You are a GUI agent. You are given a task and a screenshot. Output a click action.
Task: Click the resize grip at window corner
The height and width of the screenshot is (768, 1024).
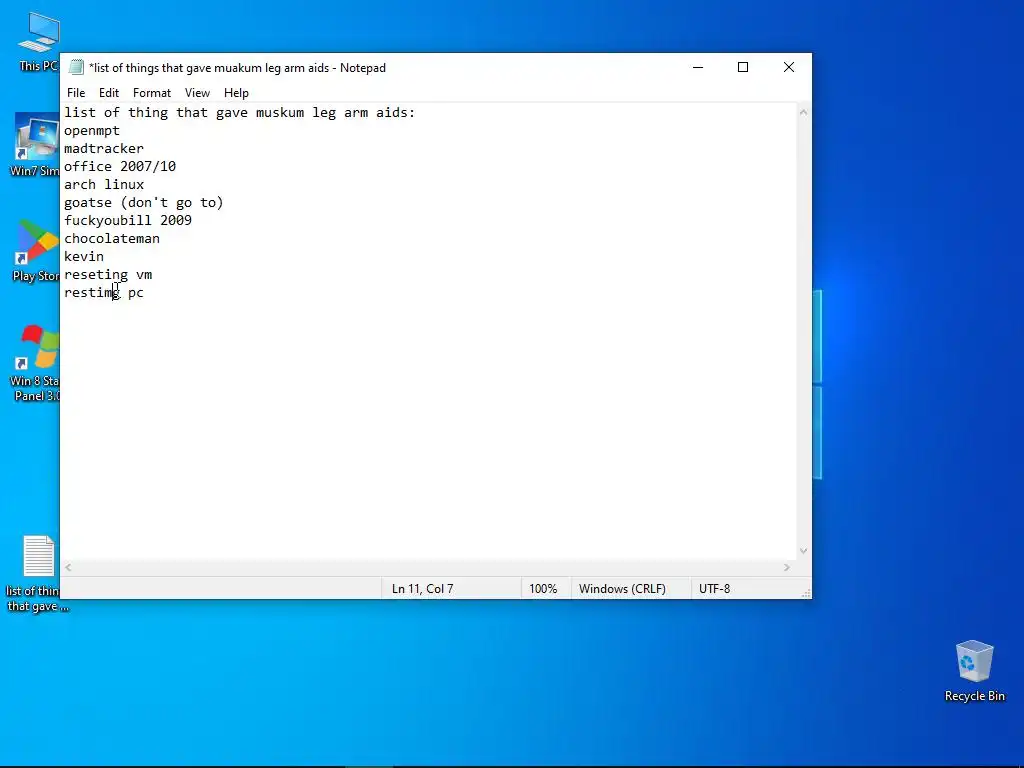[806, 593]
